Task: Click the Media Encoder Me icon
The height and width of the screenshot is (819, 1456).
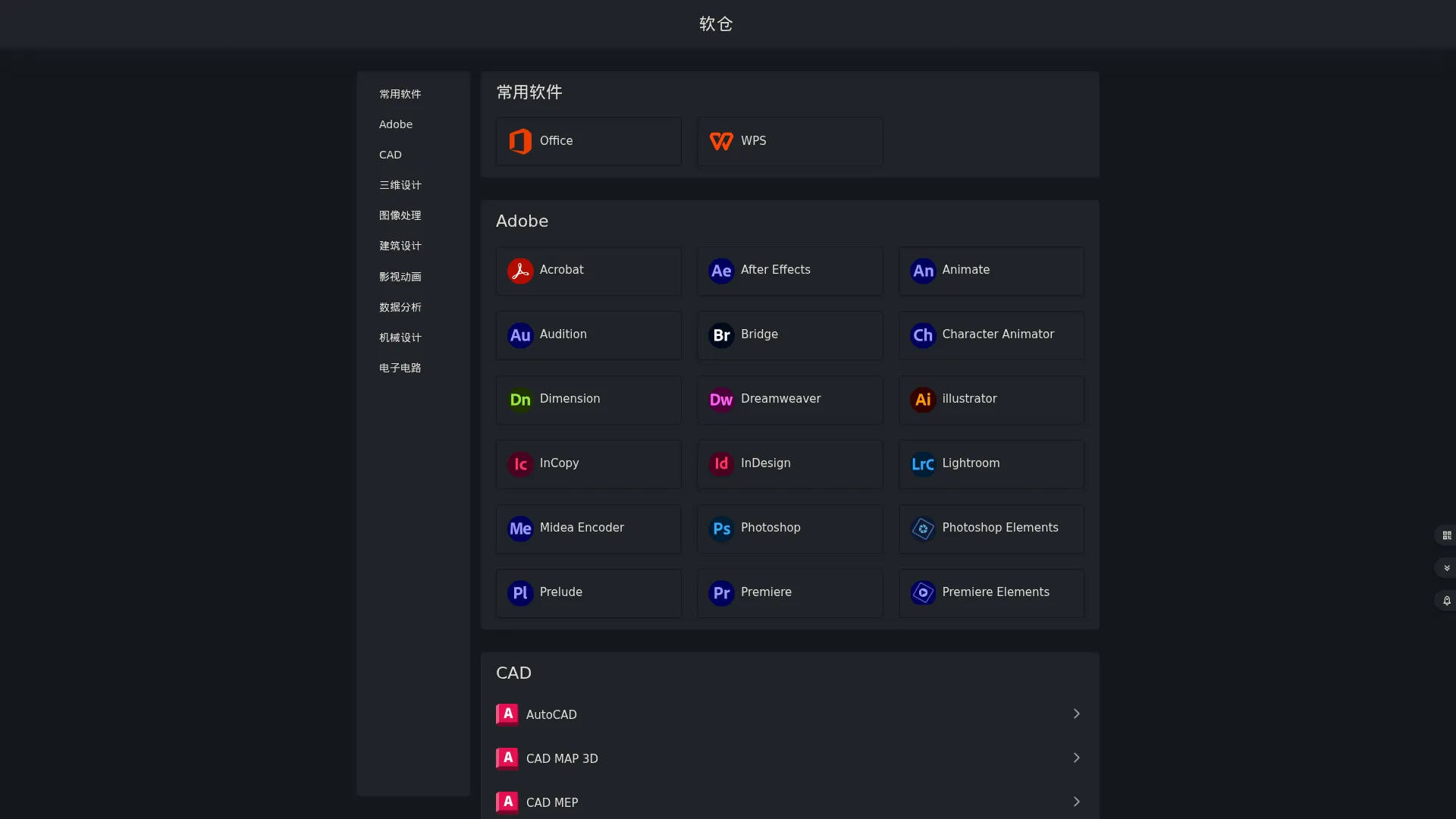Action: click(x=520, y=529)
